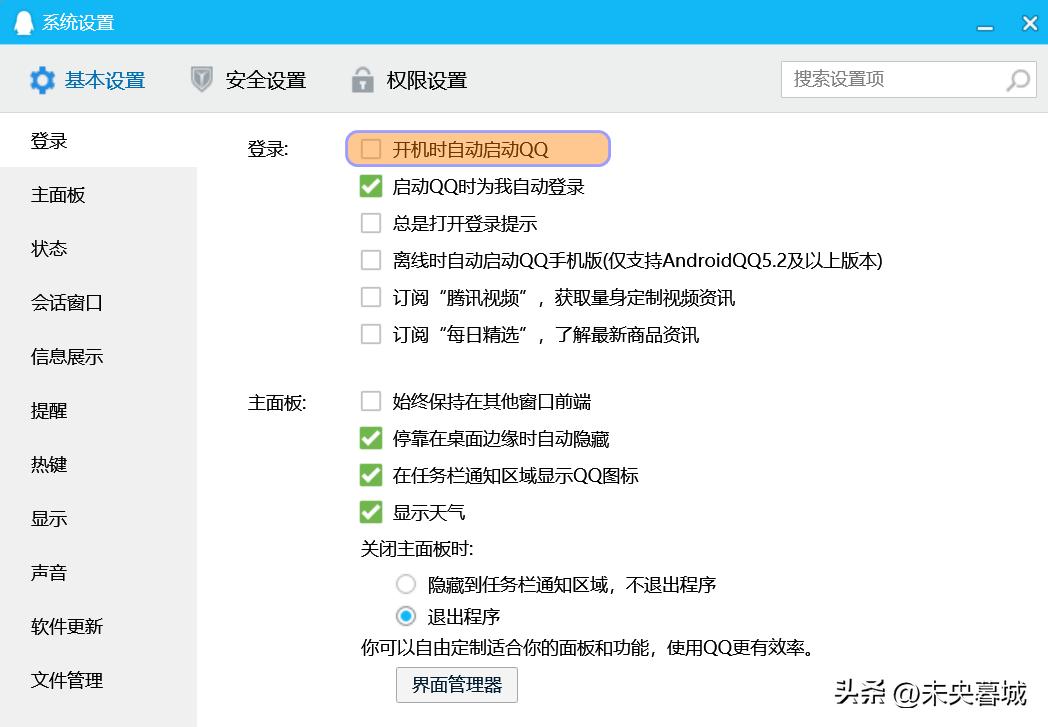Select 声音 in the sidebar
The width and height of the screenshot is (1048, 727).
[x=49, y=573]
